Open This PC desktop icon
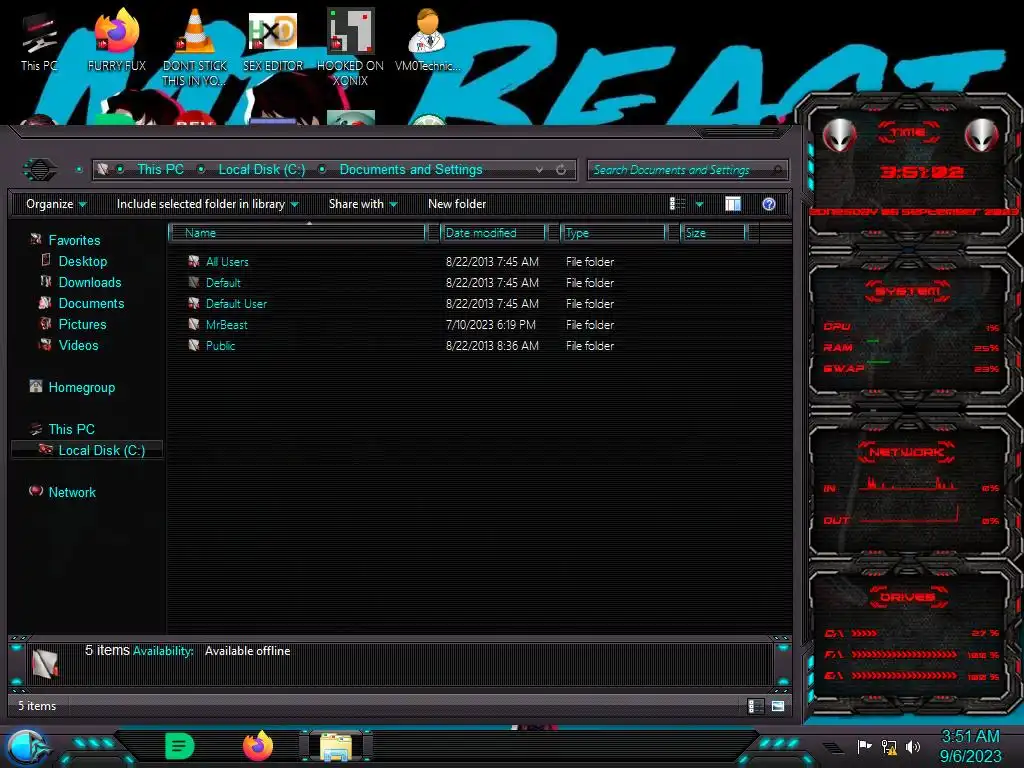The height and width of the screenshot is (768, 1024). pyautogui.click(x=39, y=40)
